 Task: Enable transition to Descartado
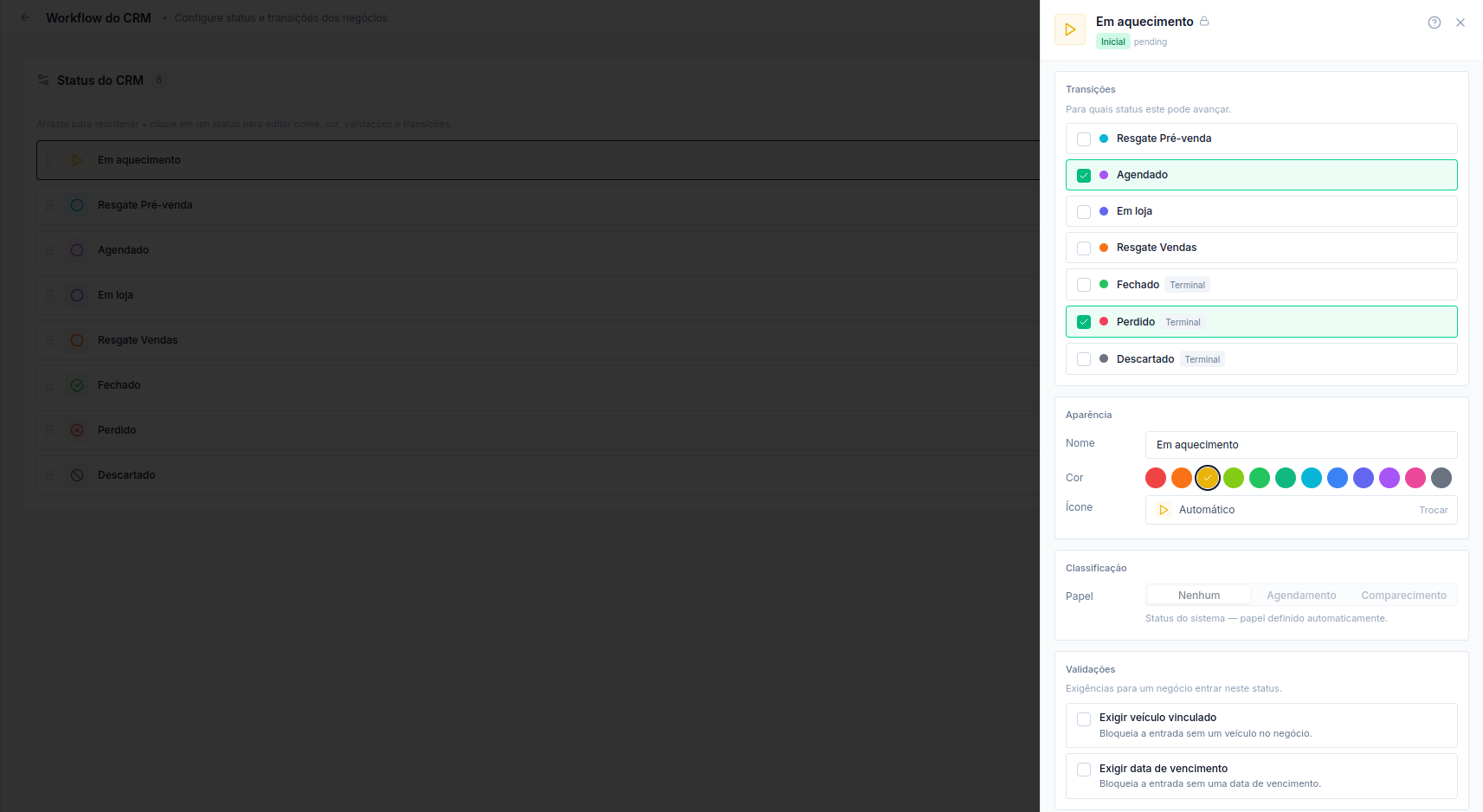click(x=1084, y=359)
